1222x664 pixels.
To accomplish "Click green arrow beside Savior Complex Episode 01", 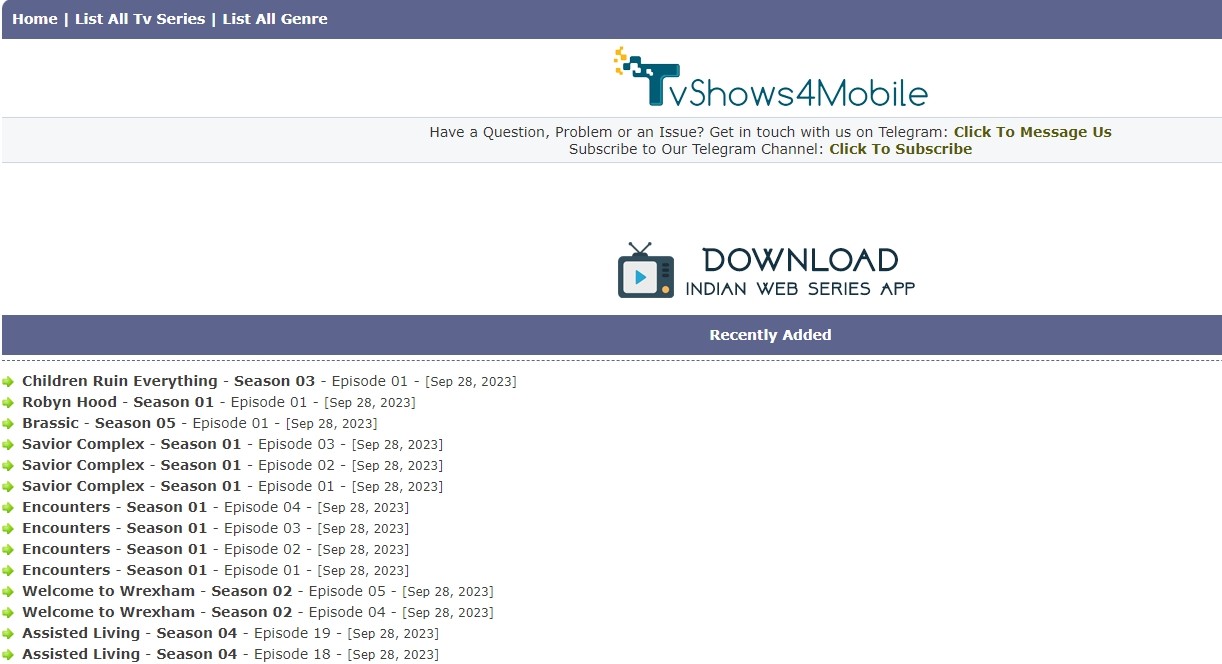I will (8, 487).
